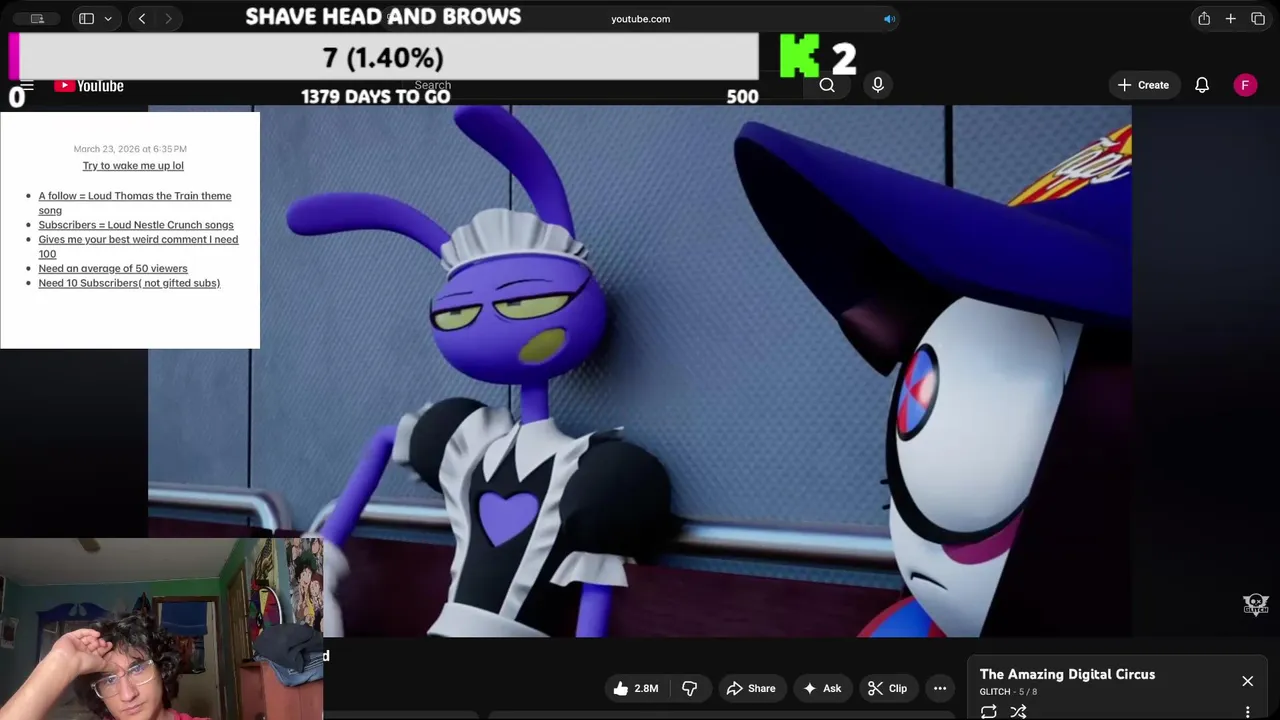Click 'Subscribers = Loud Nestle Crunch songs' item
This screenshot has width=1280, height=720.
tap(136, 225)
